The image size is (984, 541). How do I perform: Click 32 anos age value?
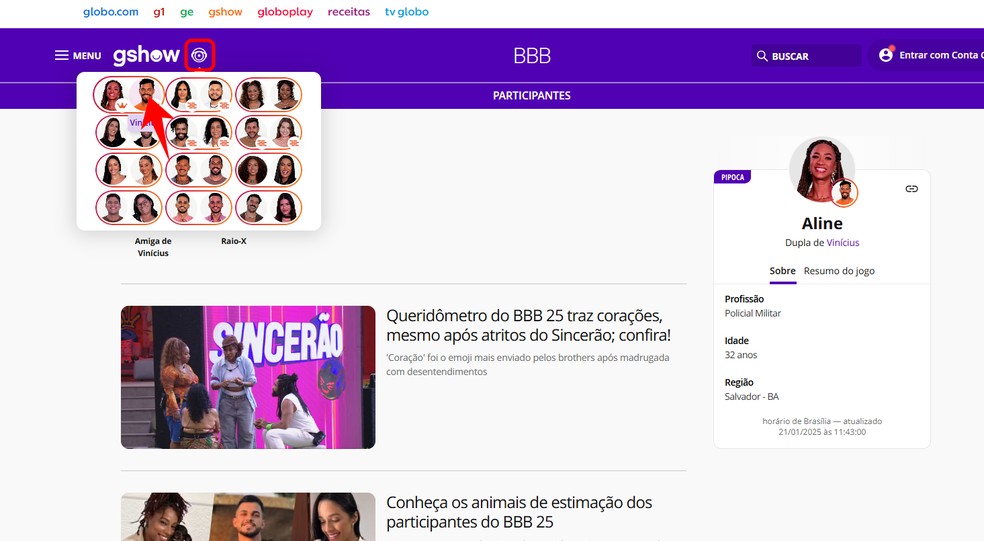point(741,355)
